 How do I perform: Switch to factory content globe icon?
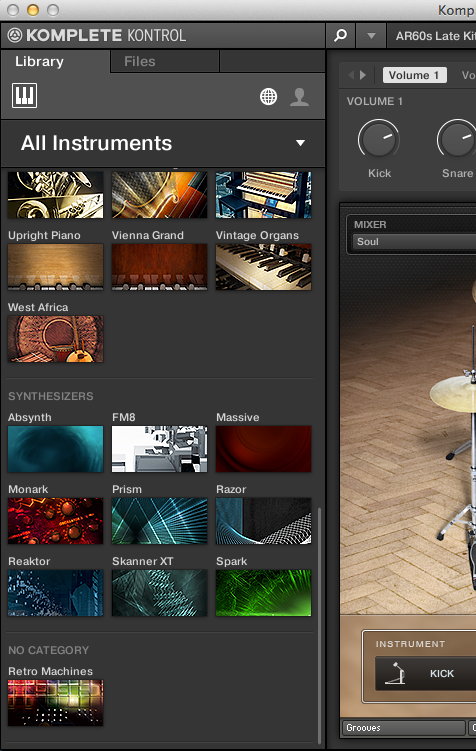click(268, 96)
